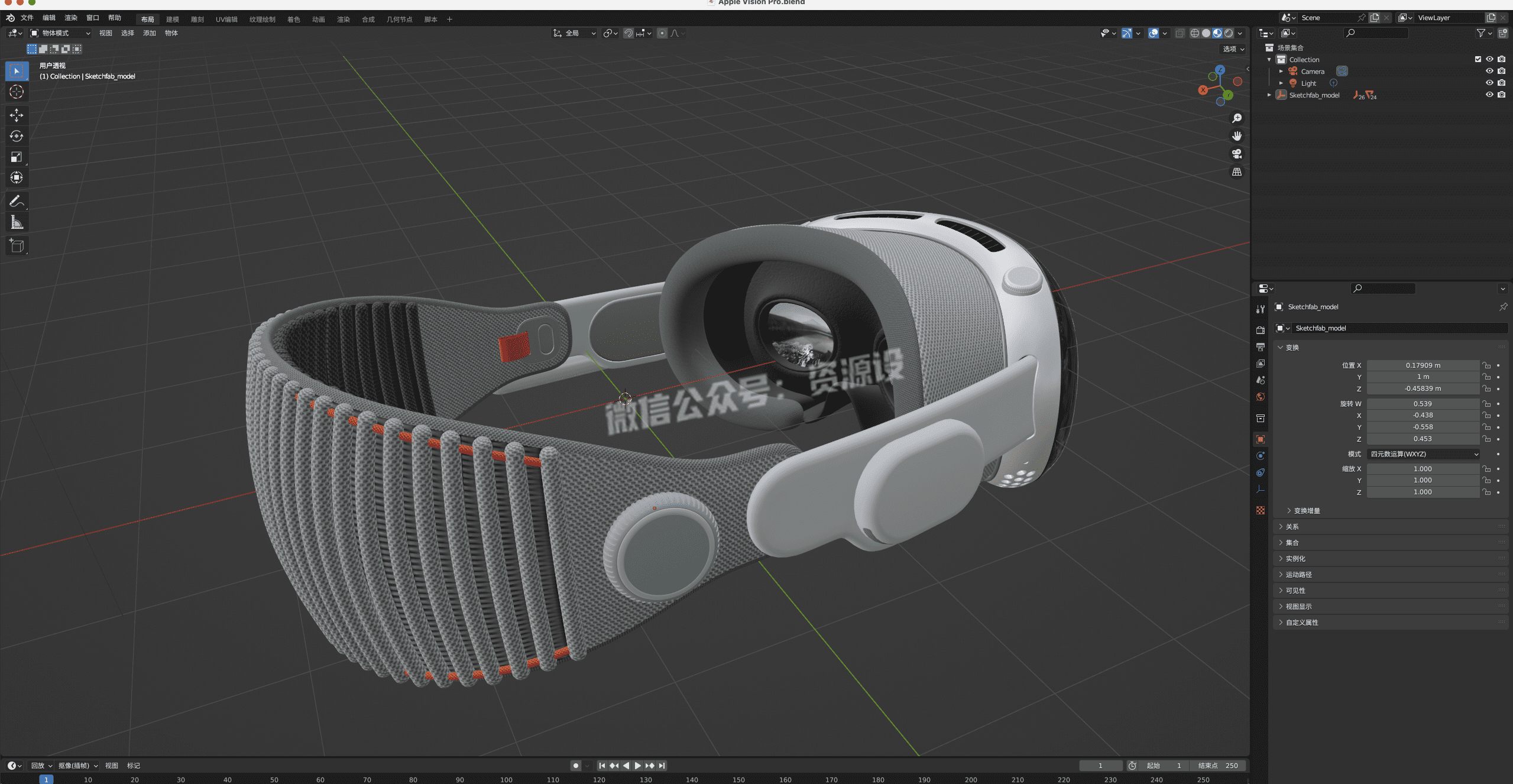This screenshot has width=1513, height=784.
Task: Select the Measure tool
Action: (17, 222)
